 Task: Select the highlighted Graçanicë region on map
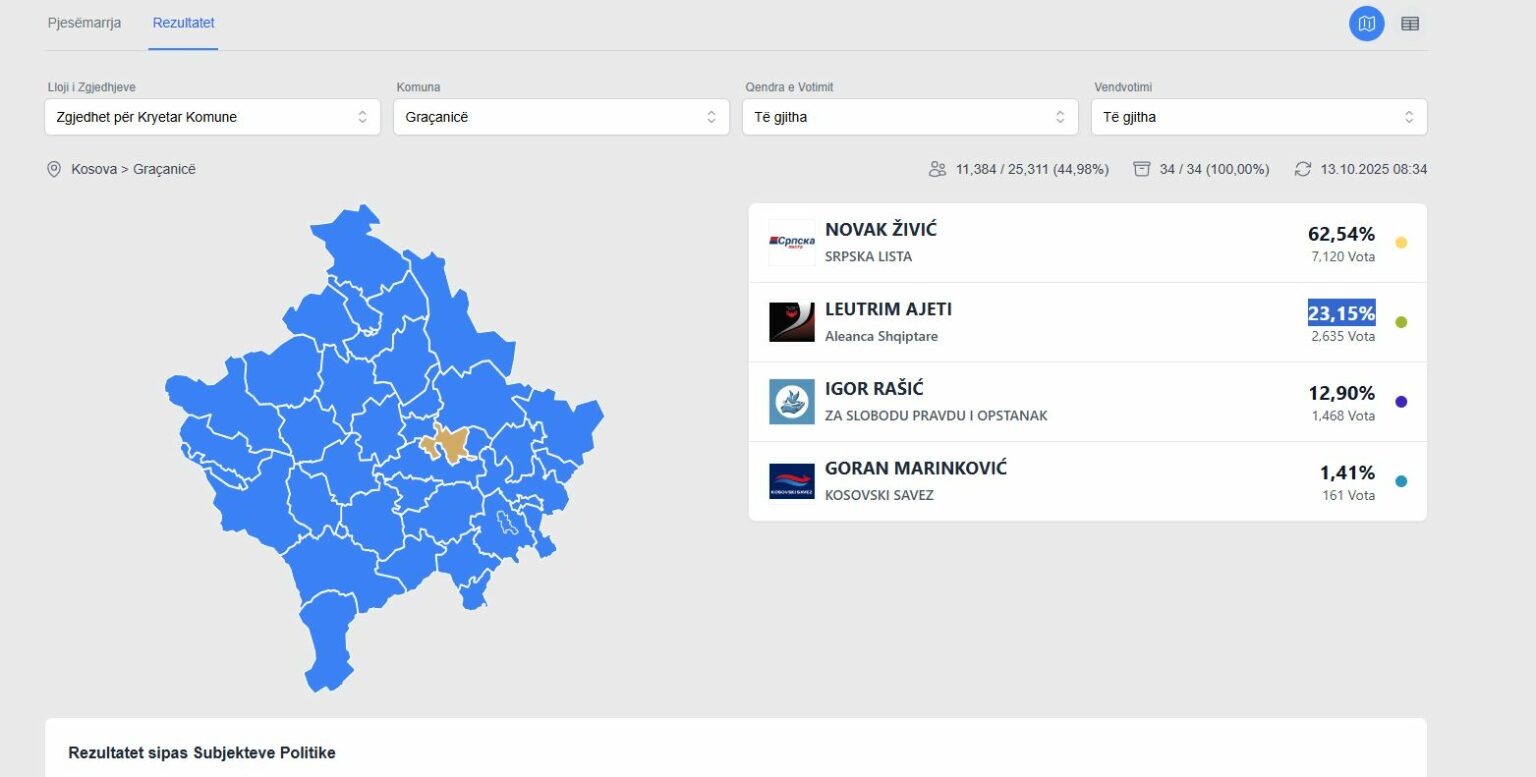[x=445, y=443]
